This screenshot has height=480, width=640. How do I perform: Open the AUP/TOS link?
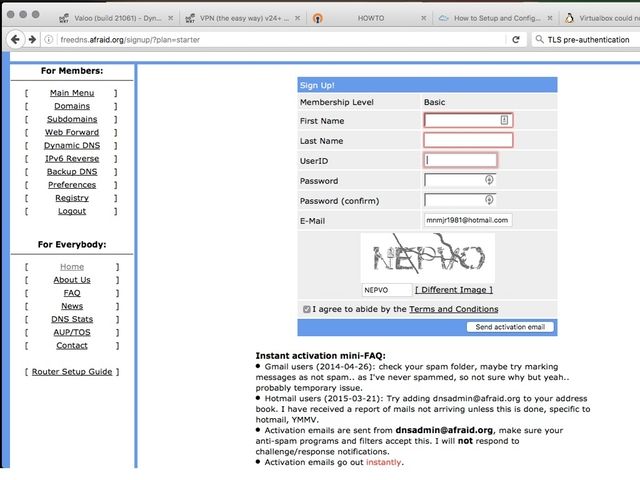[x=72, y=332]
